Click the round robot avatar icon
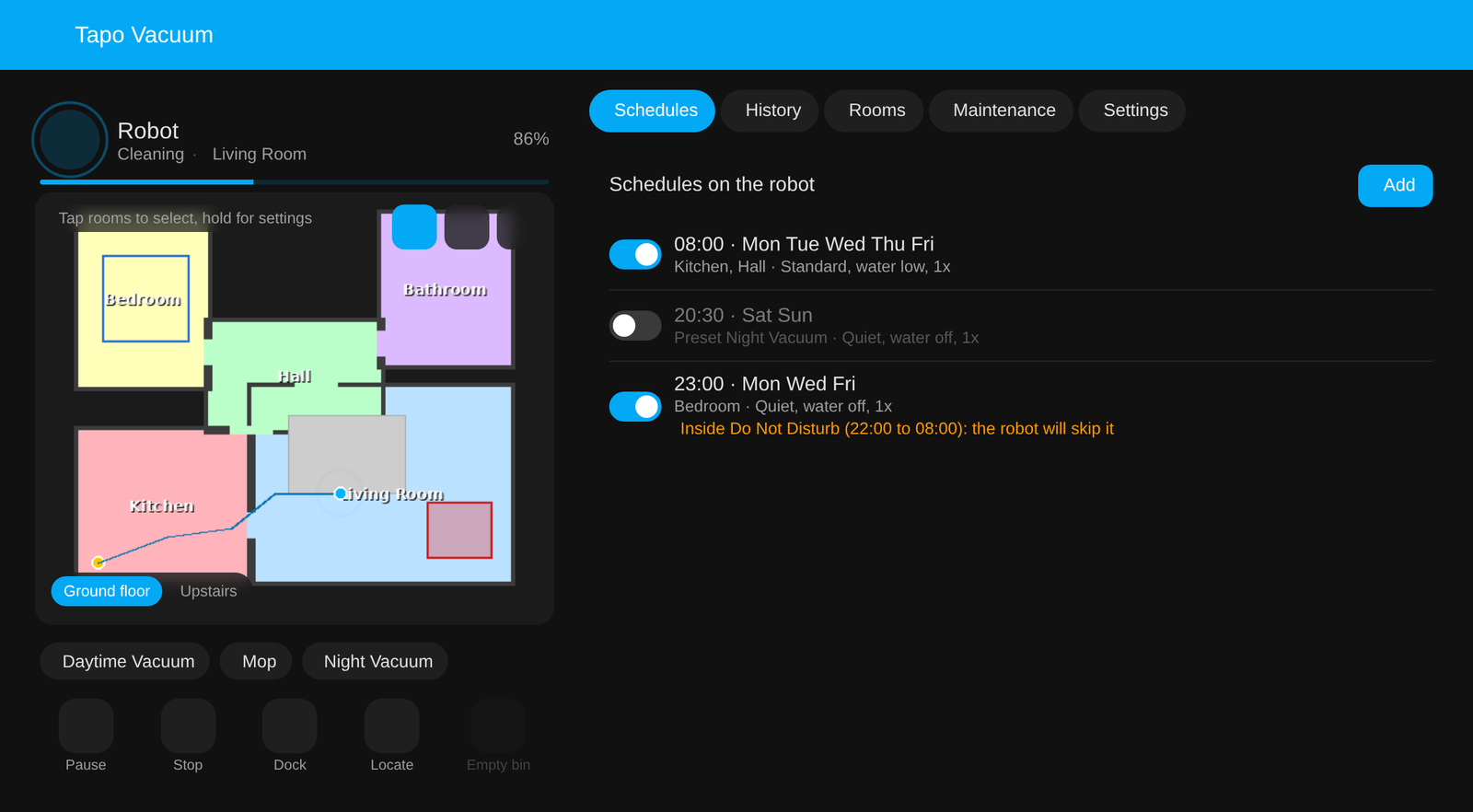This screenshot has width=1473, height=812. coord(70,140)
